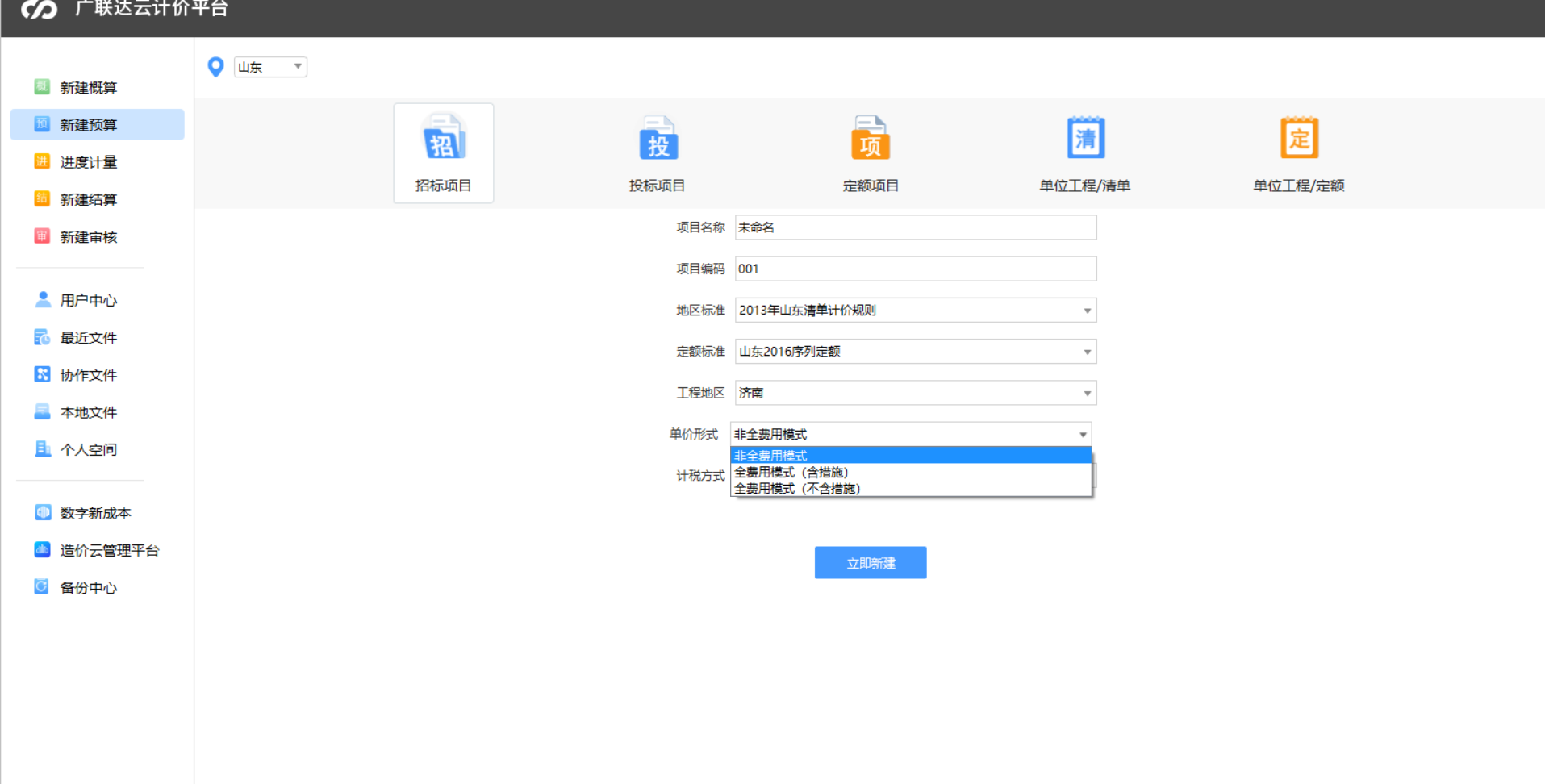This screenshot has width=1545, height=784.
Task: Select the 单位工程/定额 icon
Action: pyautogui.click(x=1299, y=138)
